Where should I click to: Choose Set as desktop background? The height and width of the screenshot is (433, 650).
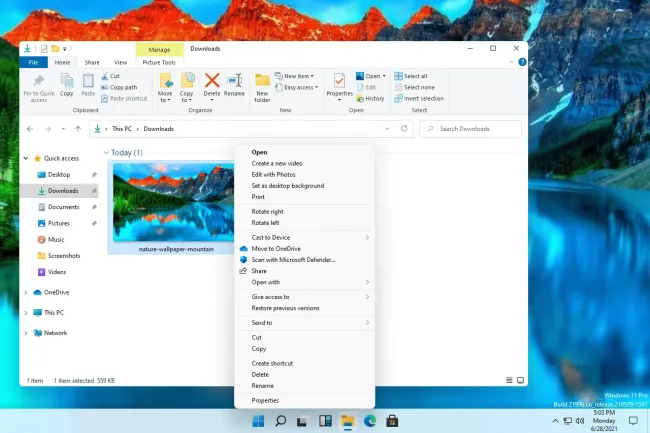[287, 186]
